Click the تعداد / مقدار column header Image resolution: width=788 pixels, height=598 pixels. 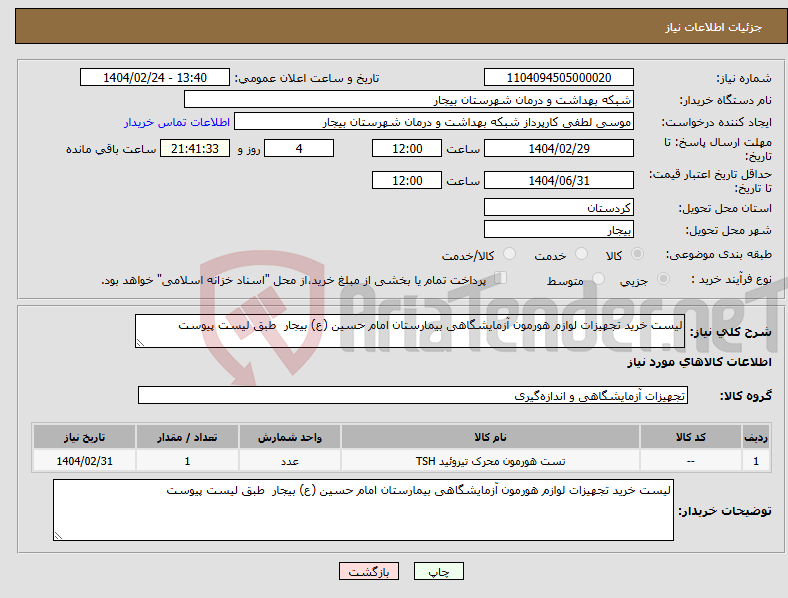187,437
